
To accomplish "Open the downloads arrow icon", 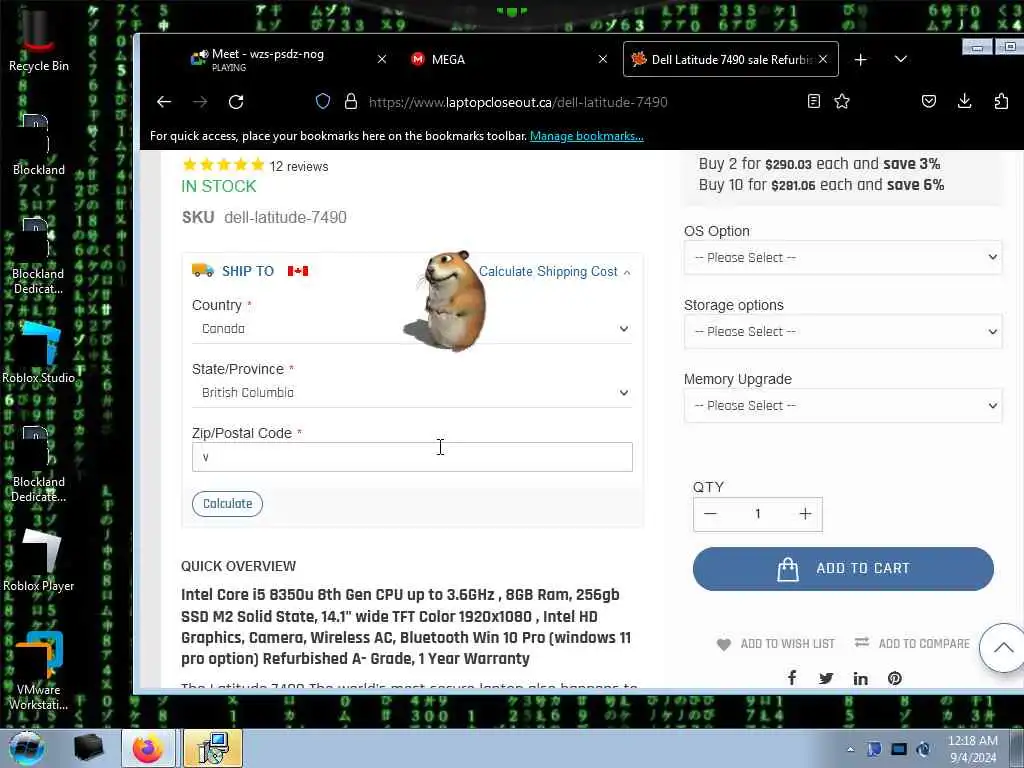I will [965, 101].
